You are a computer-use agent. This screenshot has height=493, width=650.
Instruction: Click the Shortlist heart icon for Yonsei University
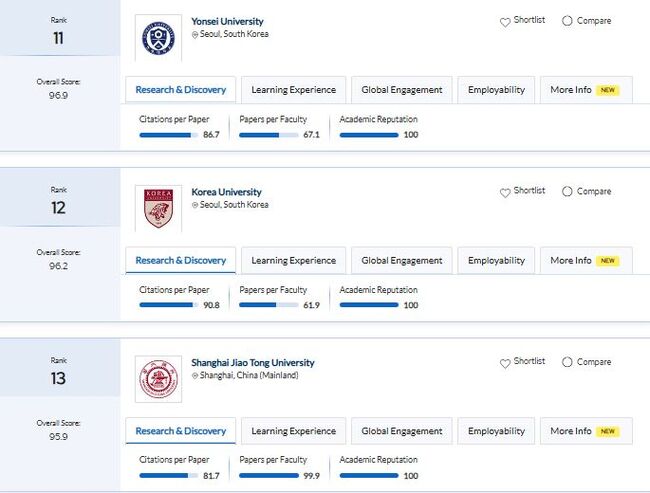[x=505, y=21]
